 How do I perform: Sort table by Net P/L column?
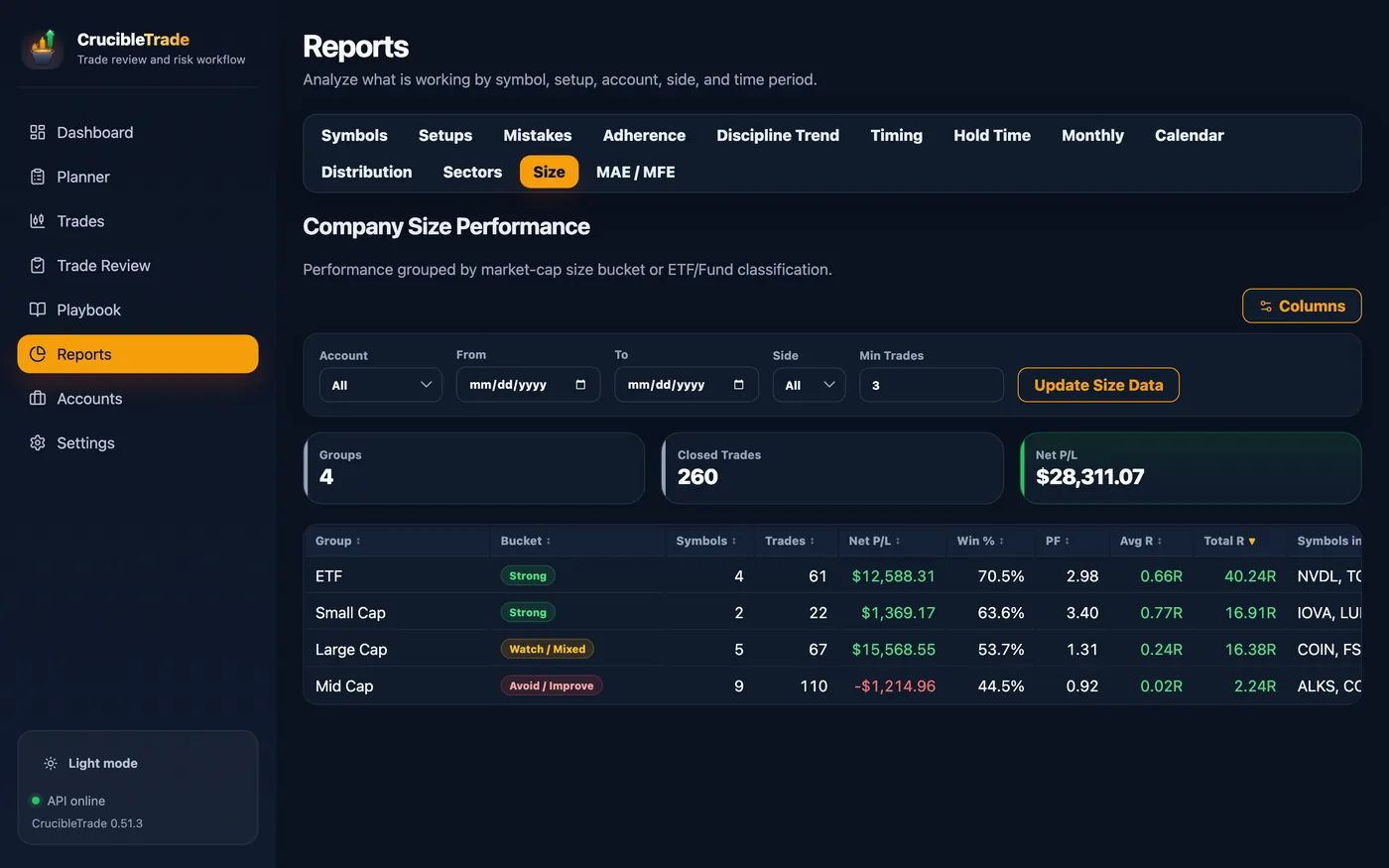tap(874, 541)
